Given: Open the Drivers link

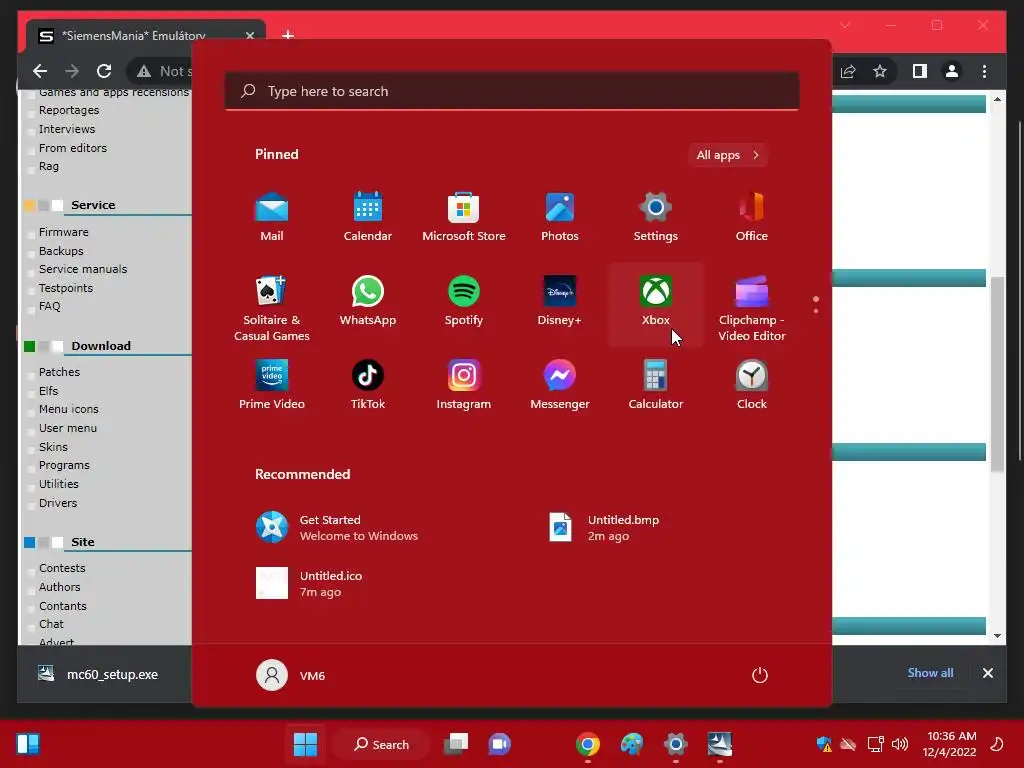Looking at the screenshot, I should pos(57,503).
